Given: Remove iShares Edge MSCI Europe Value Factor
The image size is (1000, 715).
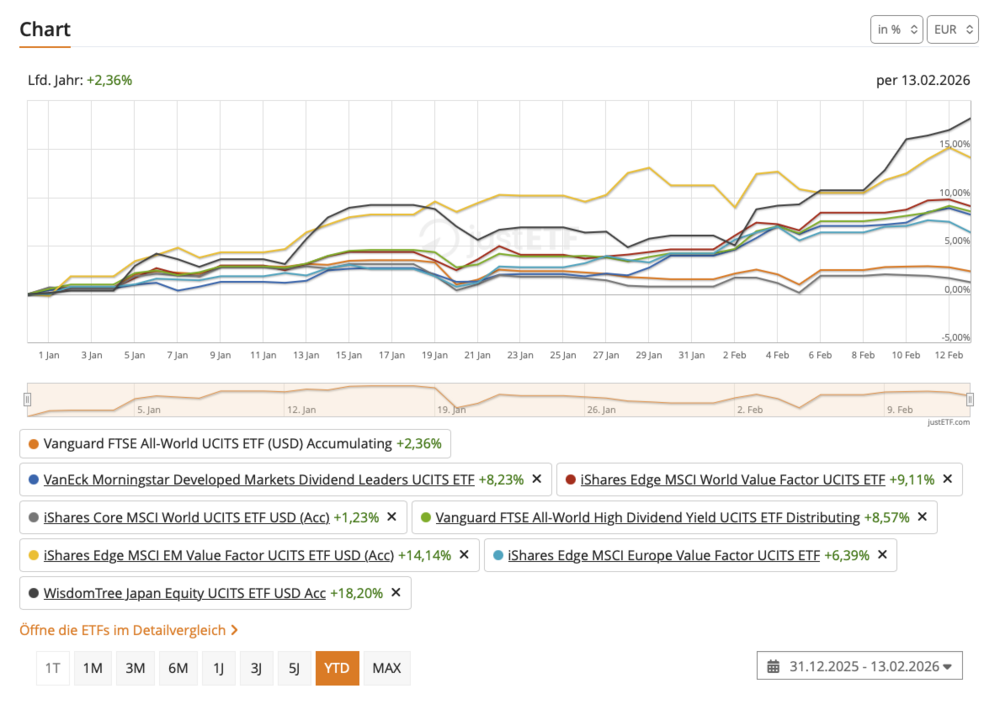Looking at the screenshot, I should coord(883,555).
